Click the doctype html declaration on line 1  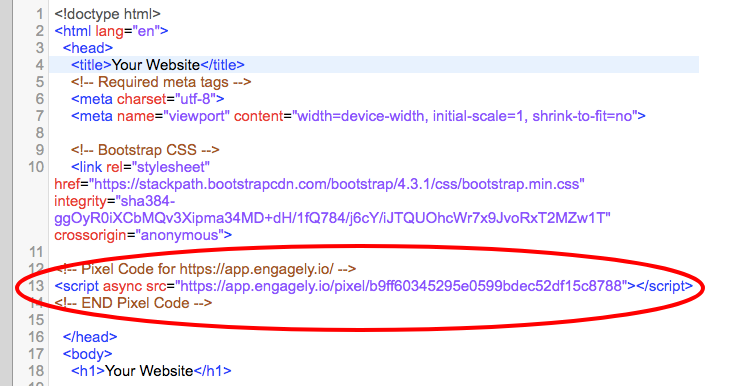click(107, 14)
